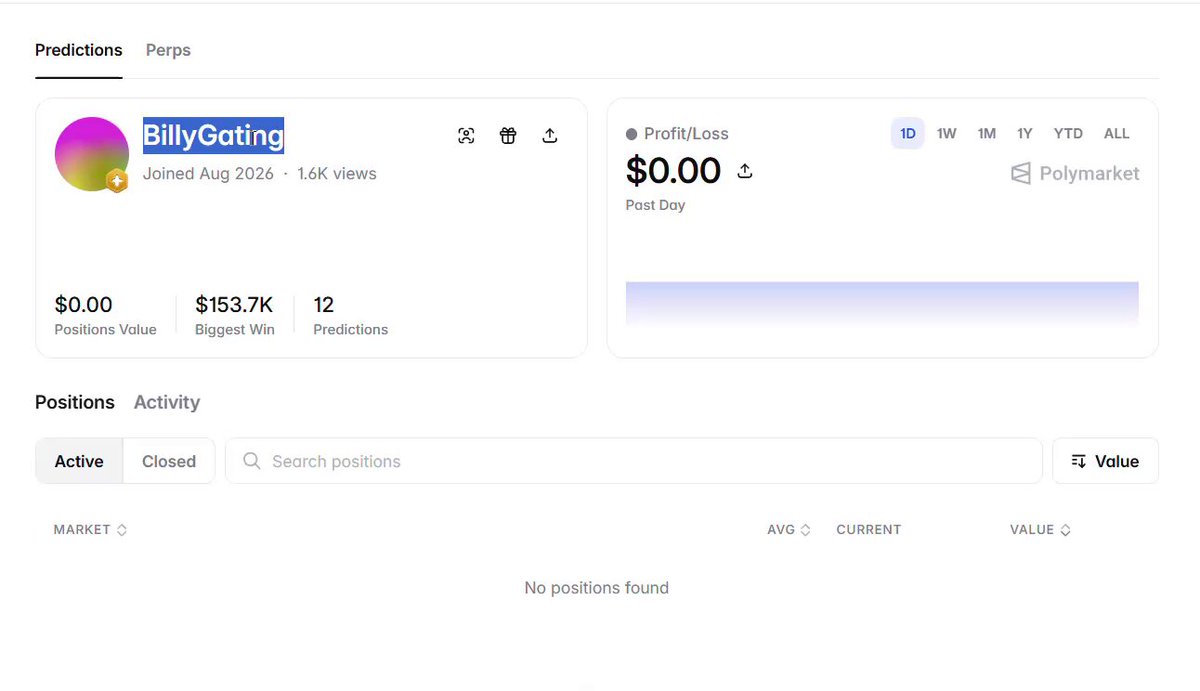Click the Joined Aug 2026 text
The image size is (1200, 691).
click(208, 173)
